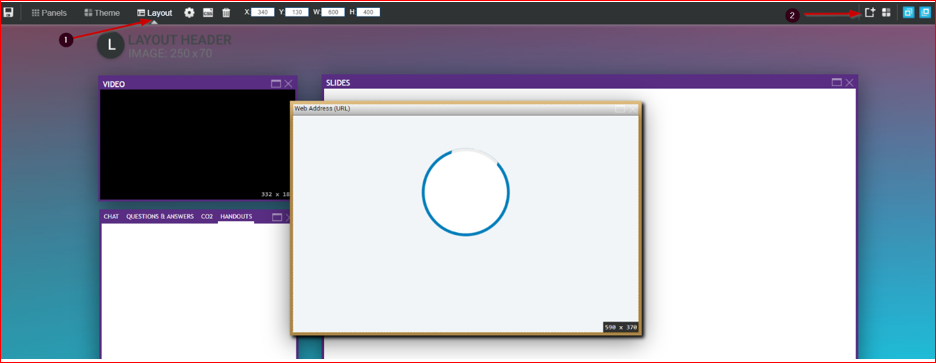Click the four-squares layout grid icon
Image resolution: width=936 pixels, height=363 pixels.
point(886,13)
